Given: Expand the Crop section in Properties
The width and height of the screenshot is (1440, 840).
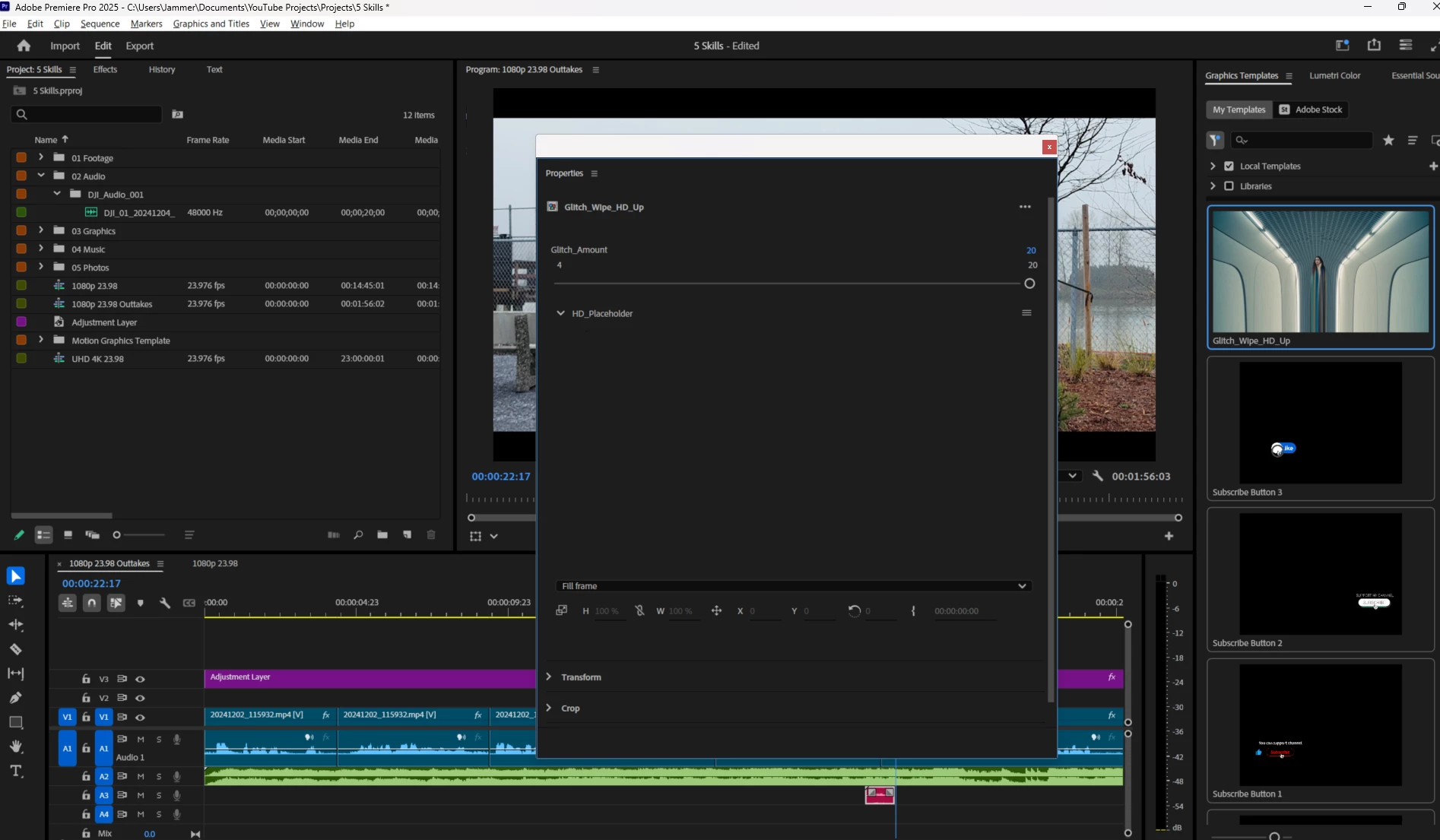Looking at the screenshot, I should tap(548, 708).
